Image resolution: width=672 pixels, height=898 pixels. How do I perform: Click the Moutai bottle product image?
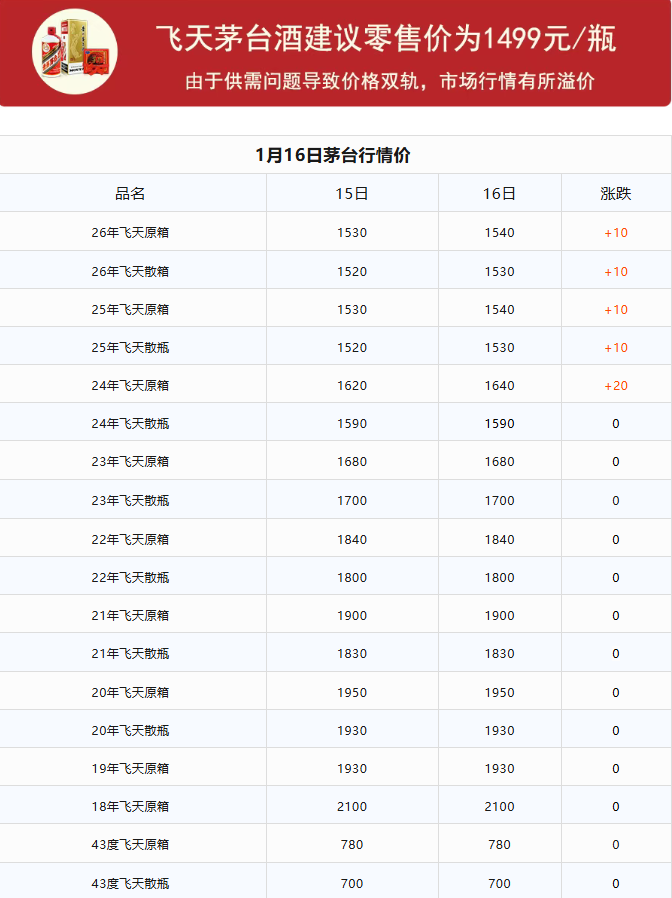(x=75, y=51)
